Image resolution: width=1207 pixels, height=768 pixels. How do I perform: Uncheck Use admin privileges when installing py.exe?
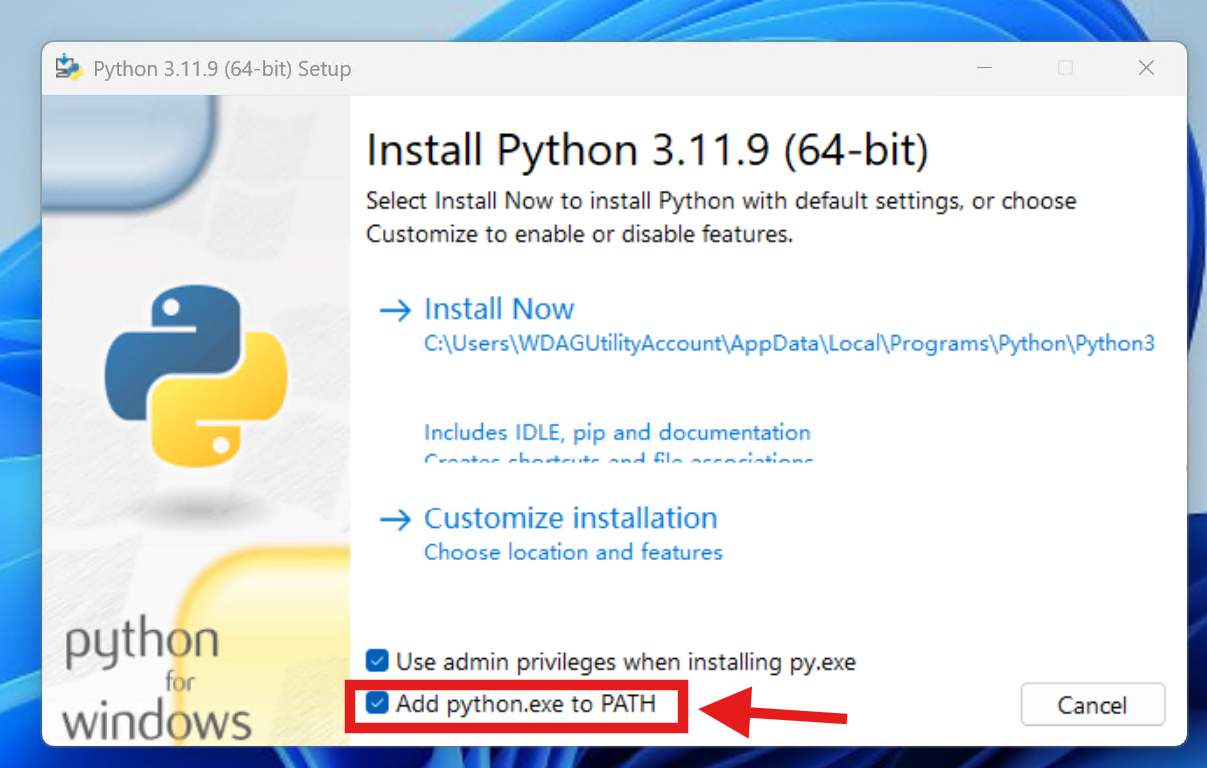[377, 661]
